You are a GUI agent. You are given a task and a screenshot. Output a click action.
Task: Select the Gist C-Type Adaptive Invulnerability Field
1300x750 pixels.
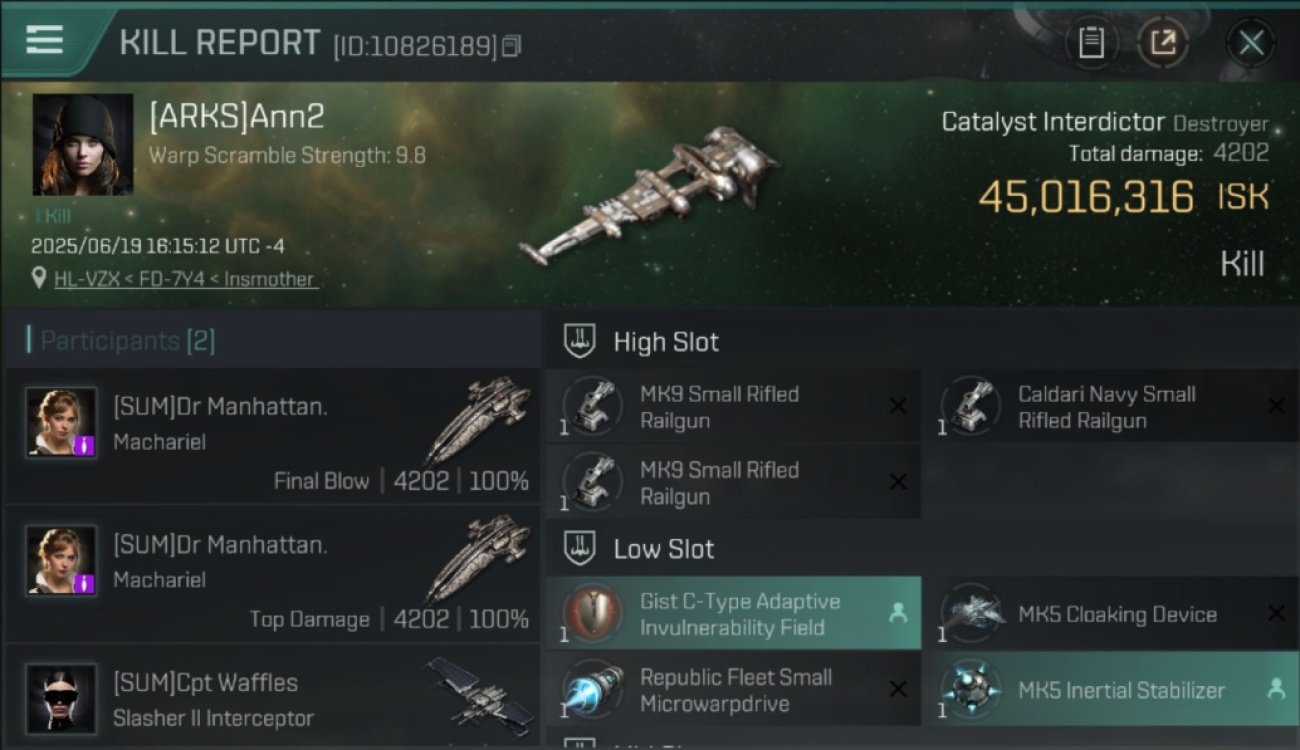[733, 614]
